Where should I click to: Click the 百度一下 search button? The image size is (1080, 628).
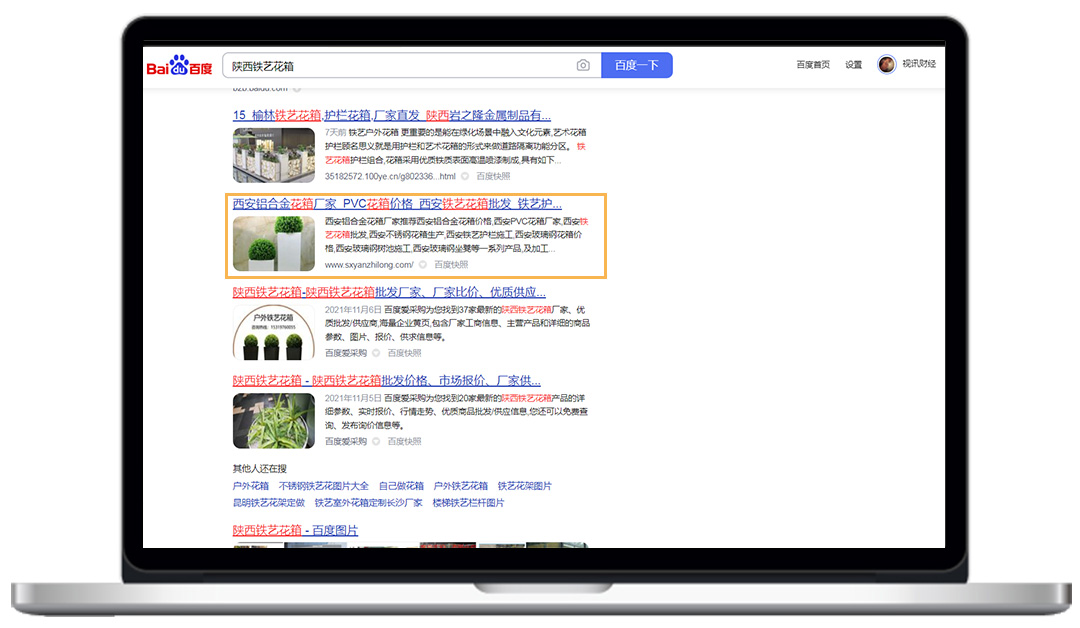[x=637, y=66]
